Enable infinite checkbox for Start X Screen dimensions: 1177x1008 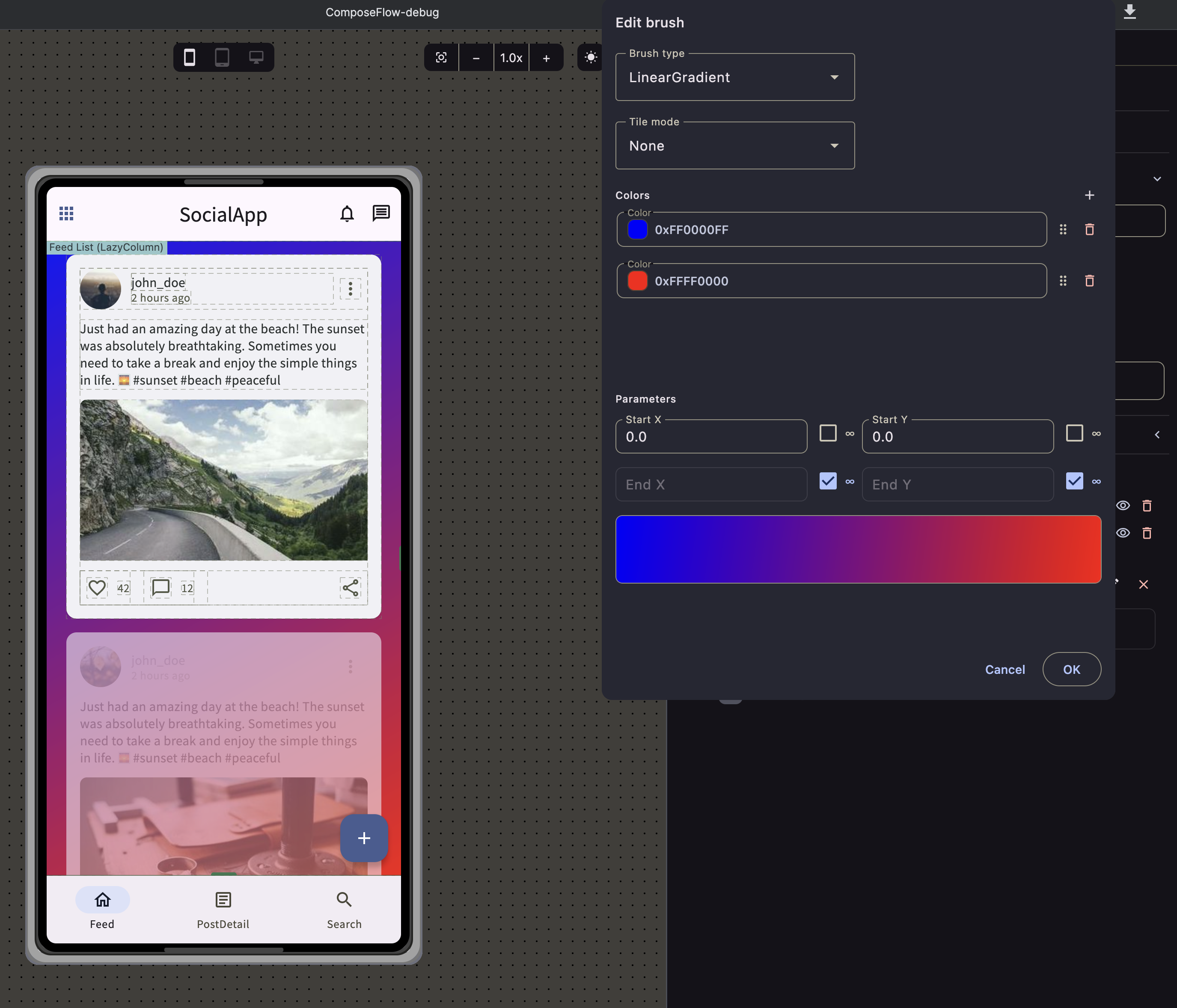point(828,433)
